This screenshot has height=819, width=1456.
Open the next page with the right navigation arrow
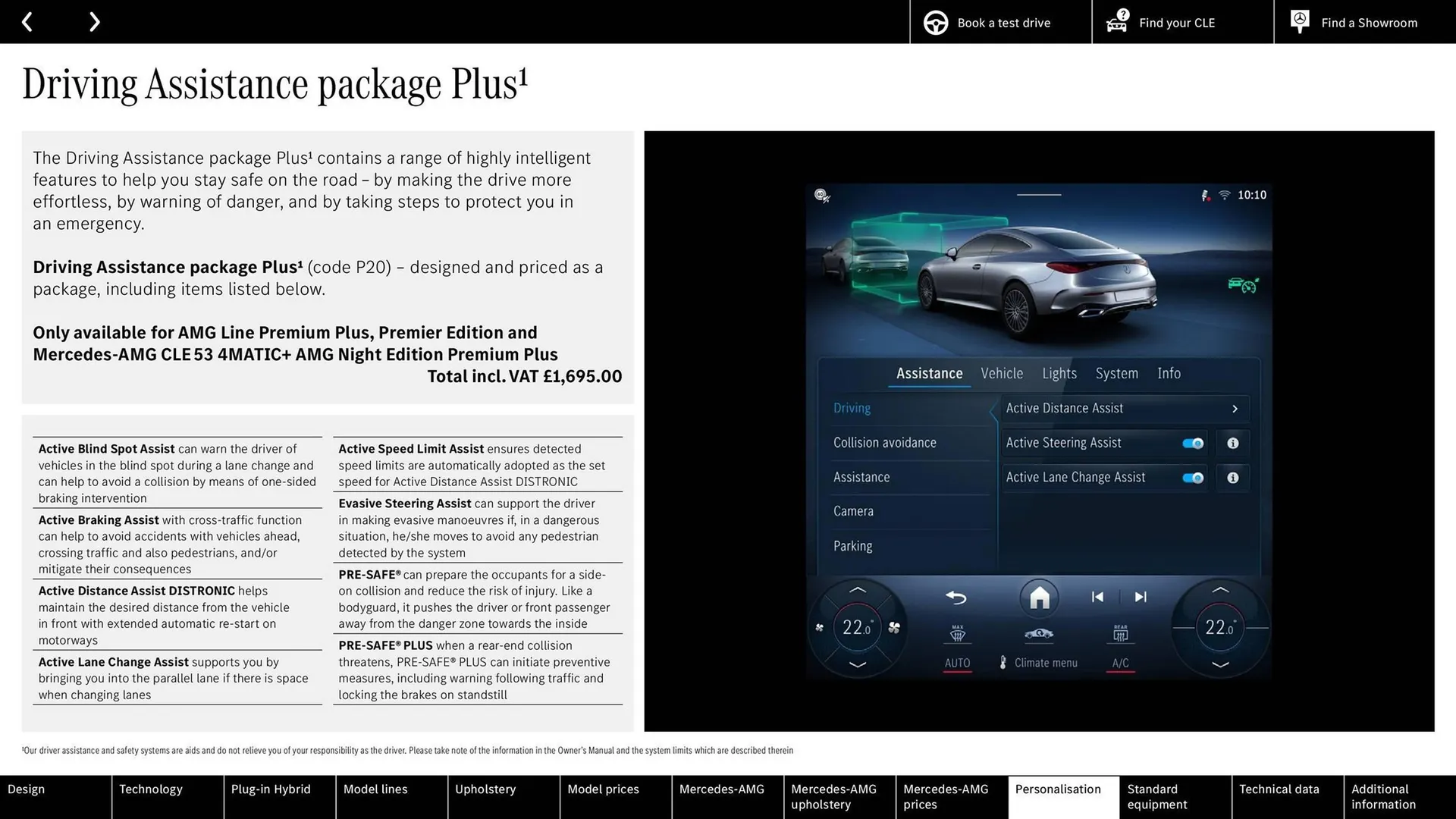click(94, 21)
